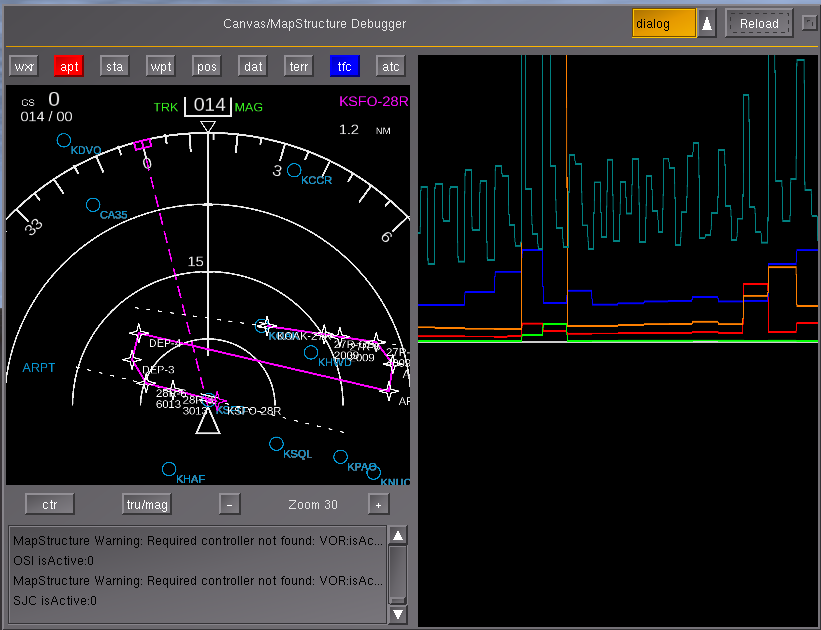Toggle the pos position layer
The height and width of the screenshot is (630, 821).
(207, 67)
